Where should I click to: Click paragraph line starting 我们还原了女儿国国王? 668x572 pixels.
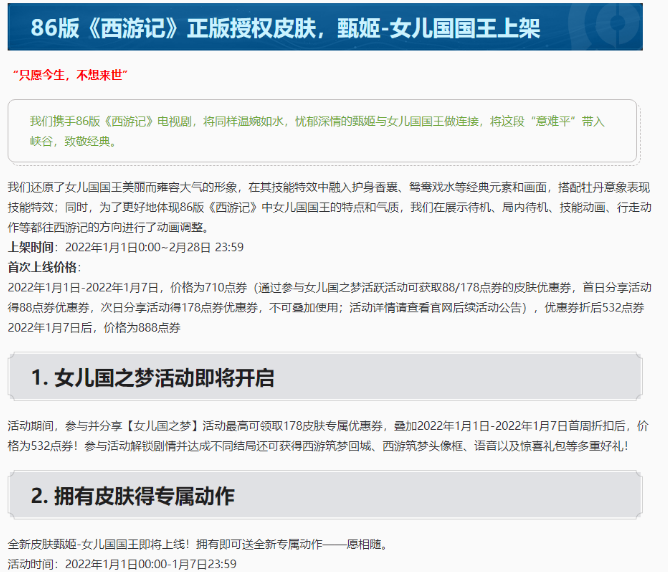(x=328, y=187)
